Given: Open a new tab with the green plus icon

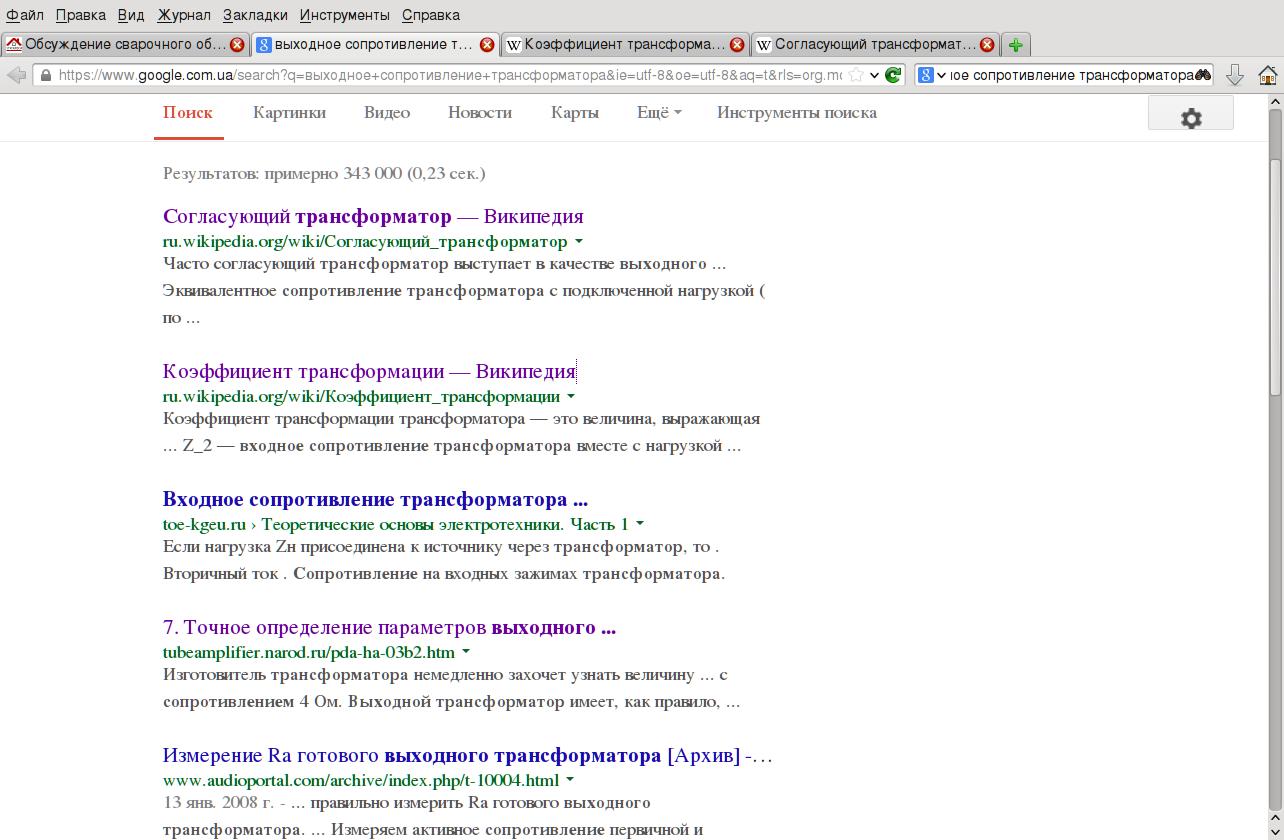Looking at the screenshot, I should click(x=1015, y=45).
